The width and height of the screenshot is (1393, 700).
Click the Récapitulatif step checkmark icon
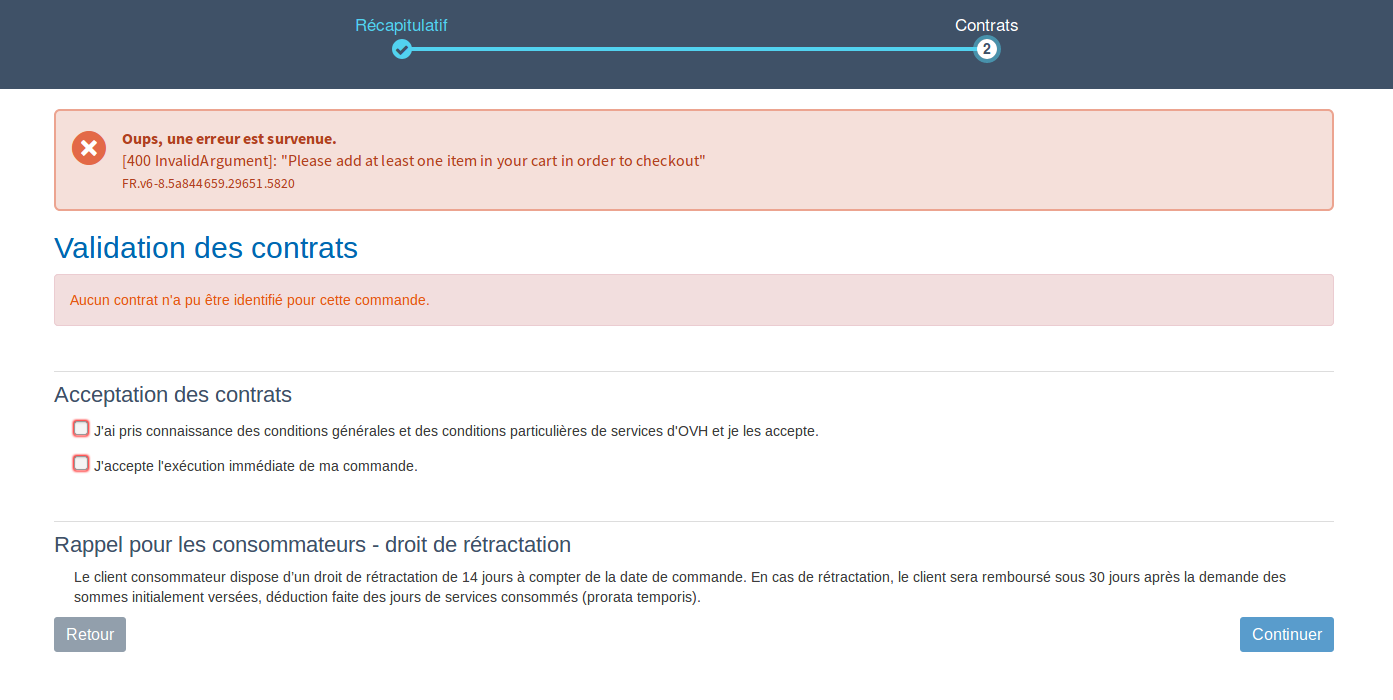[401, 49]
